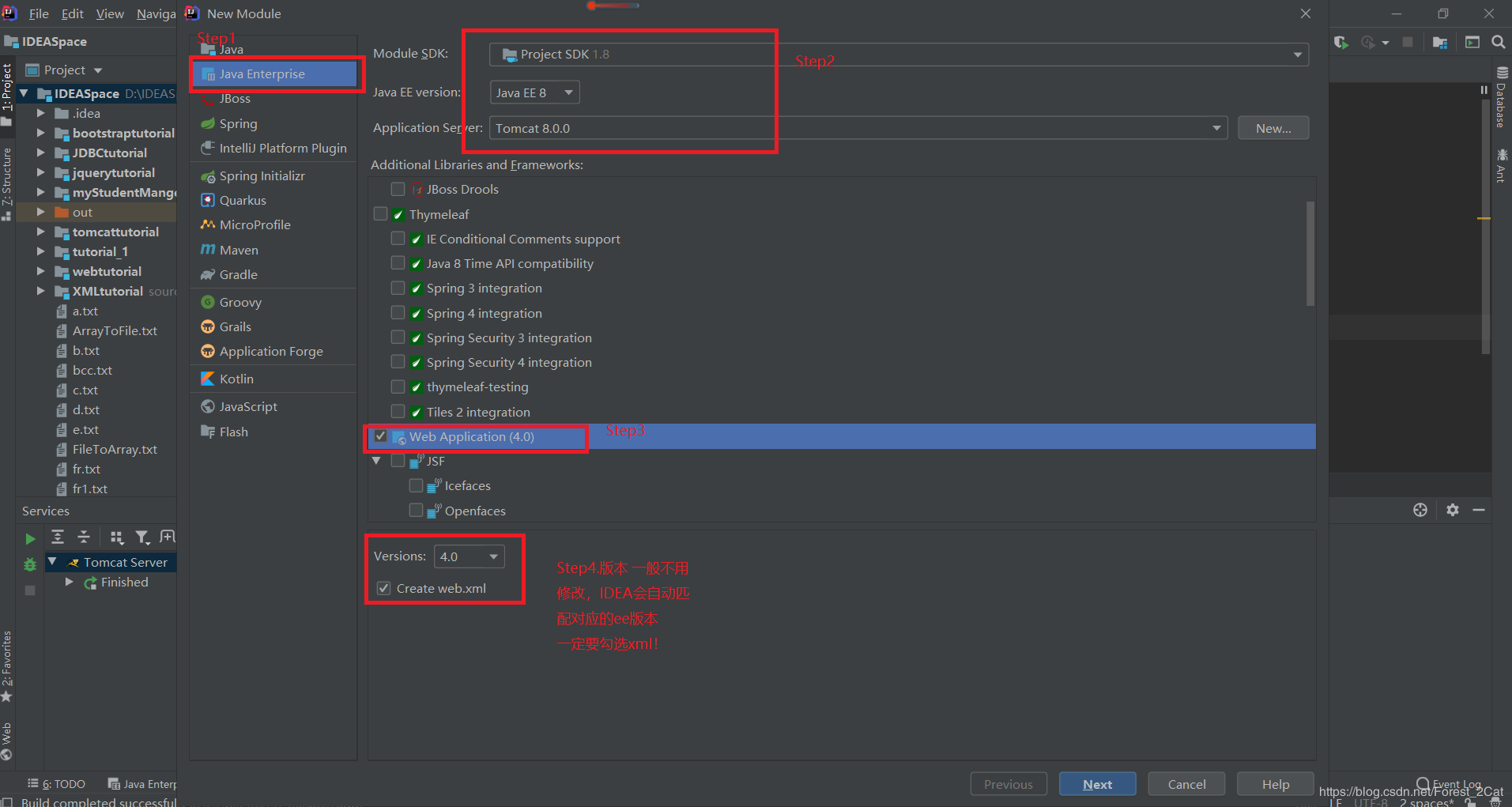
Task: Click the New... application server button
Action: (1273, 128)
